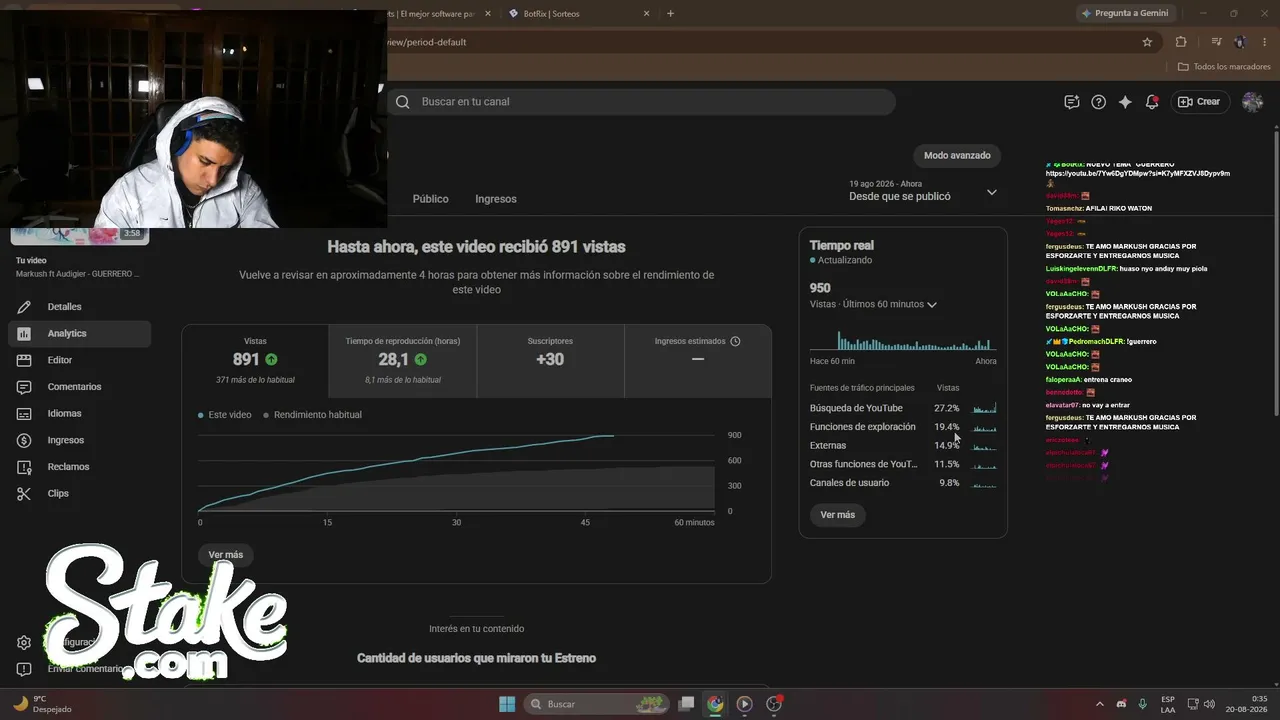Open the YouTube link in chat message

pyautogui.click(x=1138, y=173)
